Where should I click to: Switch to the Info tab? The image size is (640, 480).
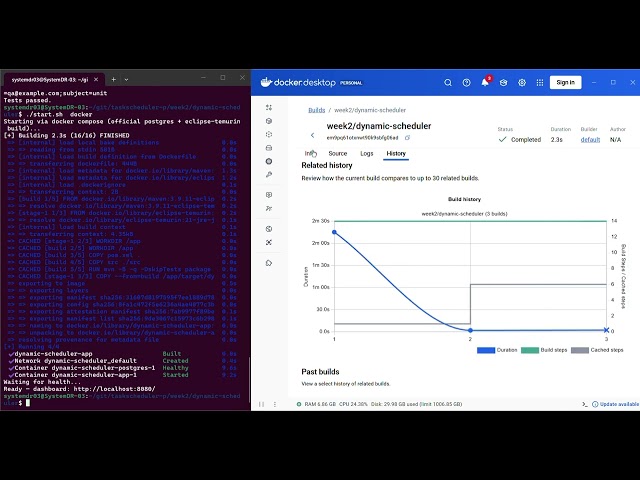pos(310,153)
